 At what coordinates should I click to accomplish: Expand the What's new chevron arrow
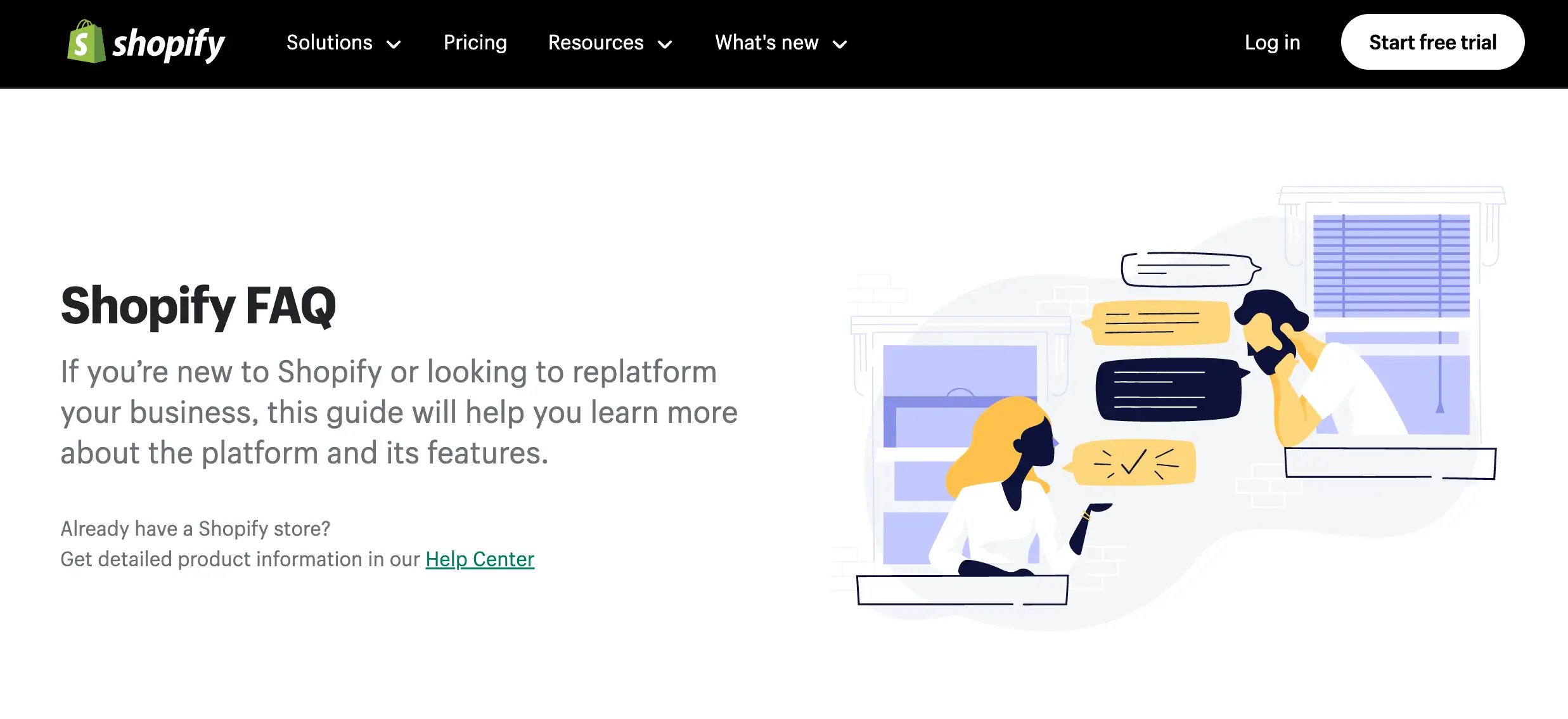(840, 44)
